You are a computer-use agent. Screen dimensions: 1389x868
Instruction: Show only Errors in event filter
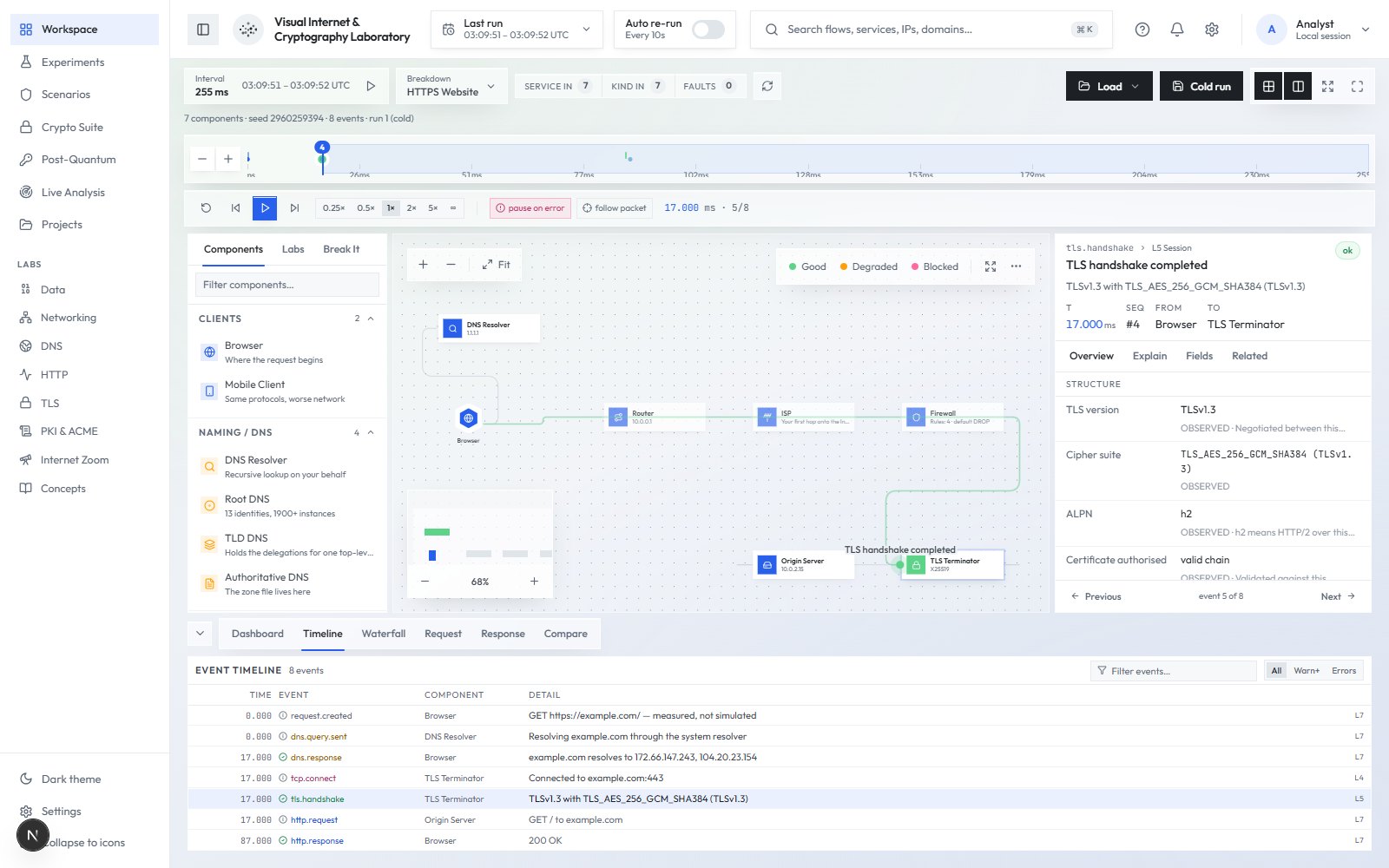1343,671
